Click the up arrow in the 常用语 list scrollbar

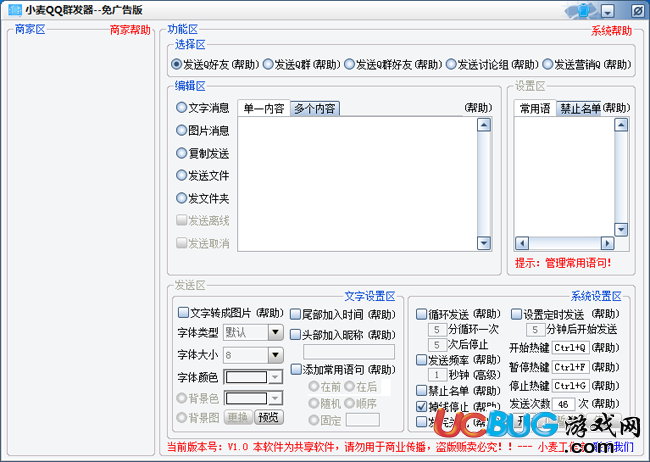tap(621, 124)
